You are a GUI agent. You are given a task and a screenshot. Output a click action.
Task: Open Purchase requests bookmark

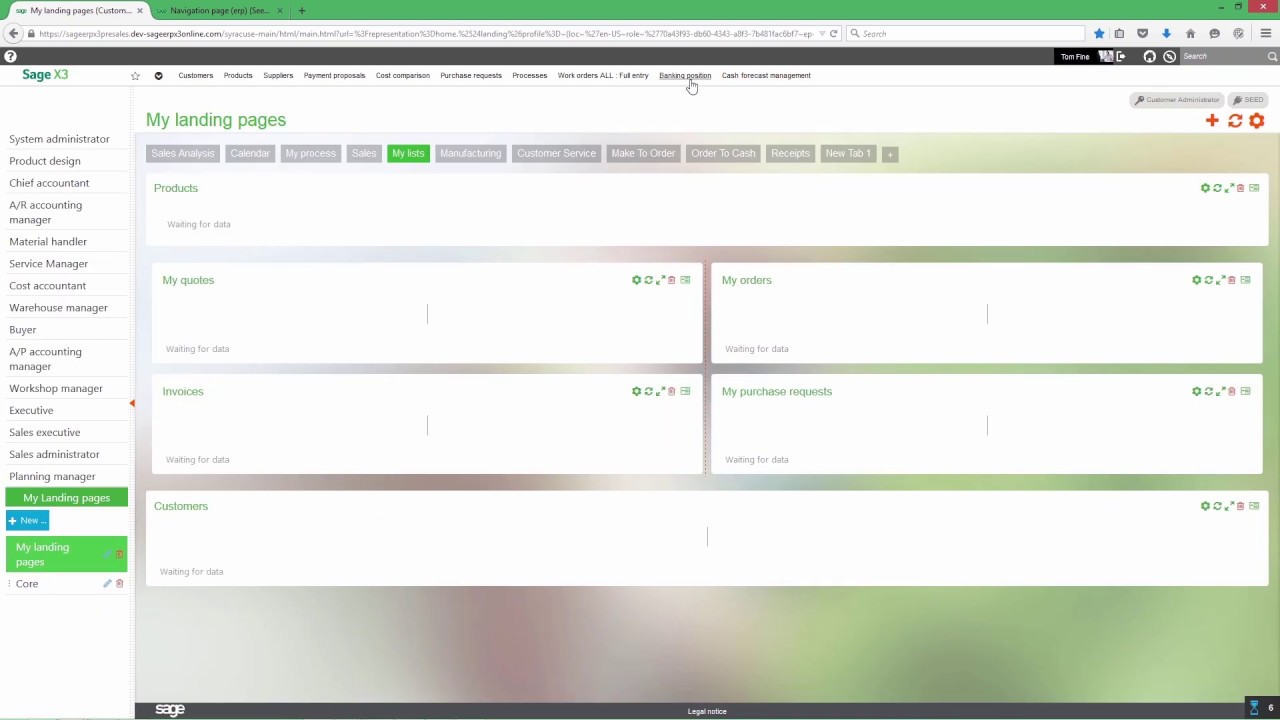[x=471, y=76]
